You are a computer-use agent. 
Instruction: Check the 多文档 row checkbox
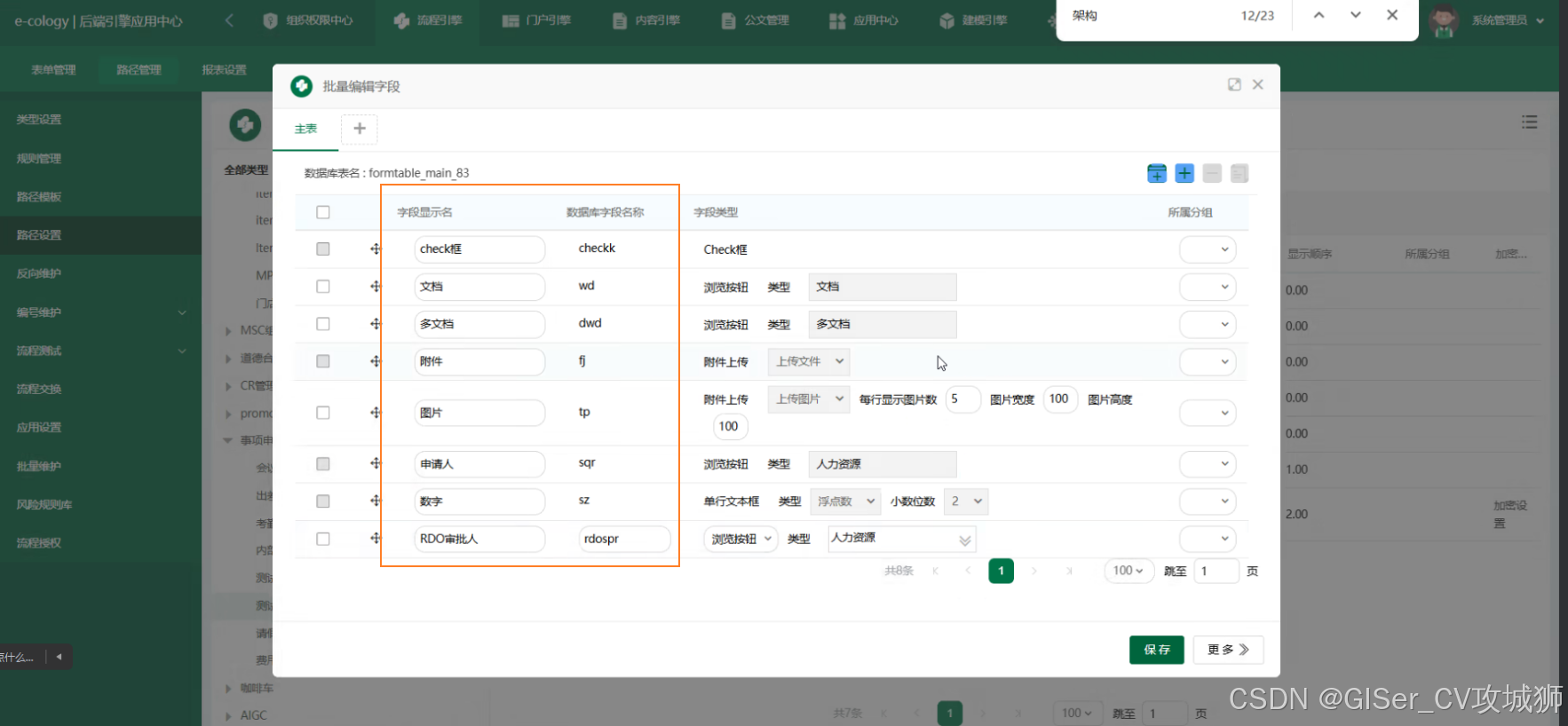pyautogui.click(x=323, y=324)
